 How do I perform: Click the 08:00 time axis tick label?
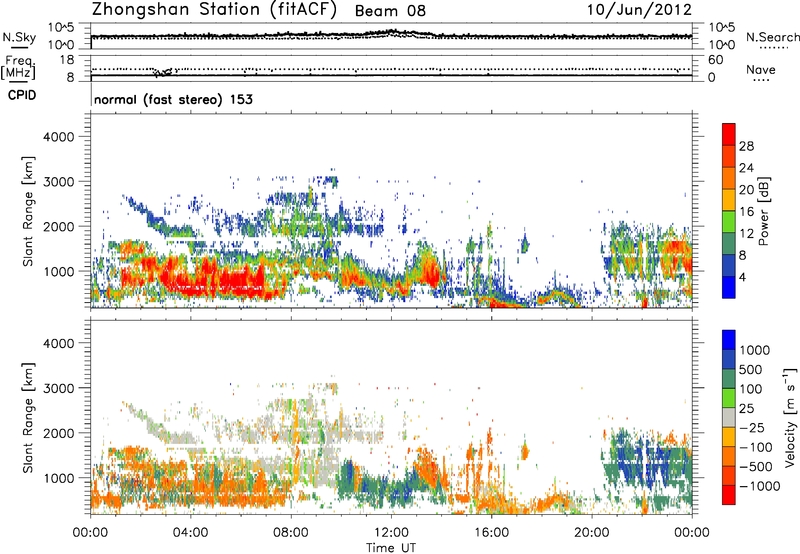point(291,533)
